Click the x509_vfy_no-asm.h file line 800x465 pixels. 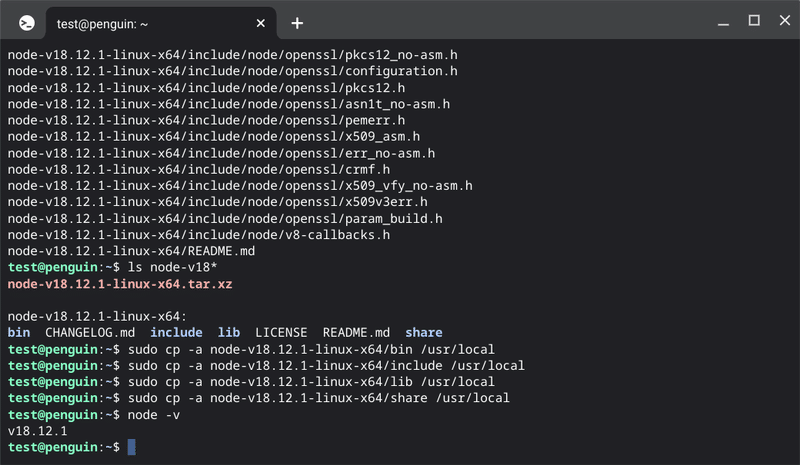[240, 186]
